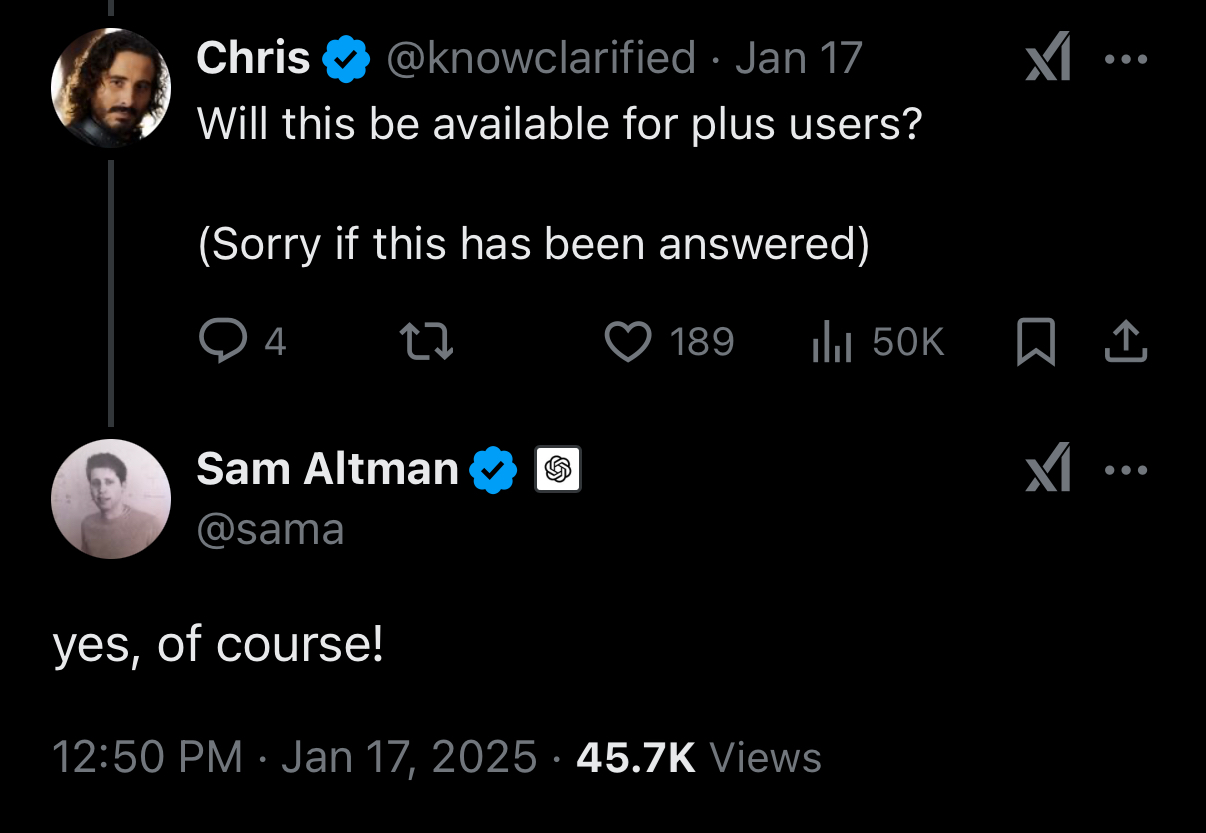The image size is (1206, 833).
Task: Click Chris display name
Action: (254, 58)
